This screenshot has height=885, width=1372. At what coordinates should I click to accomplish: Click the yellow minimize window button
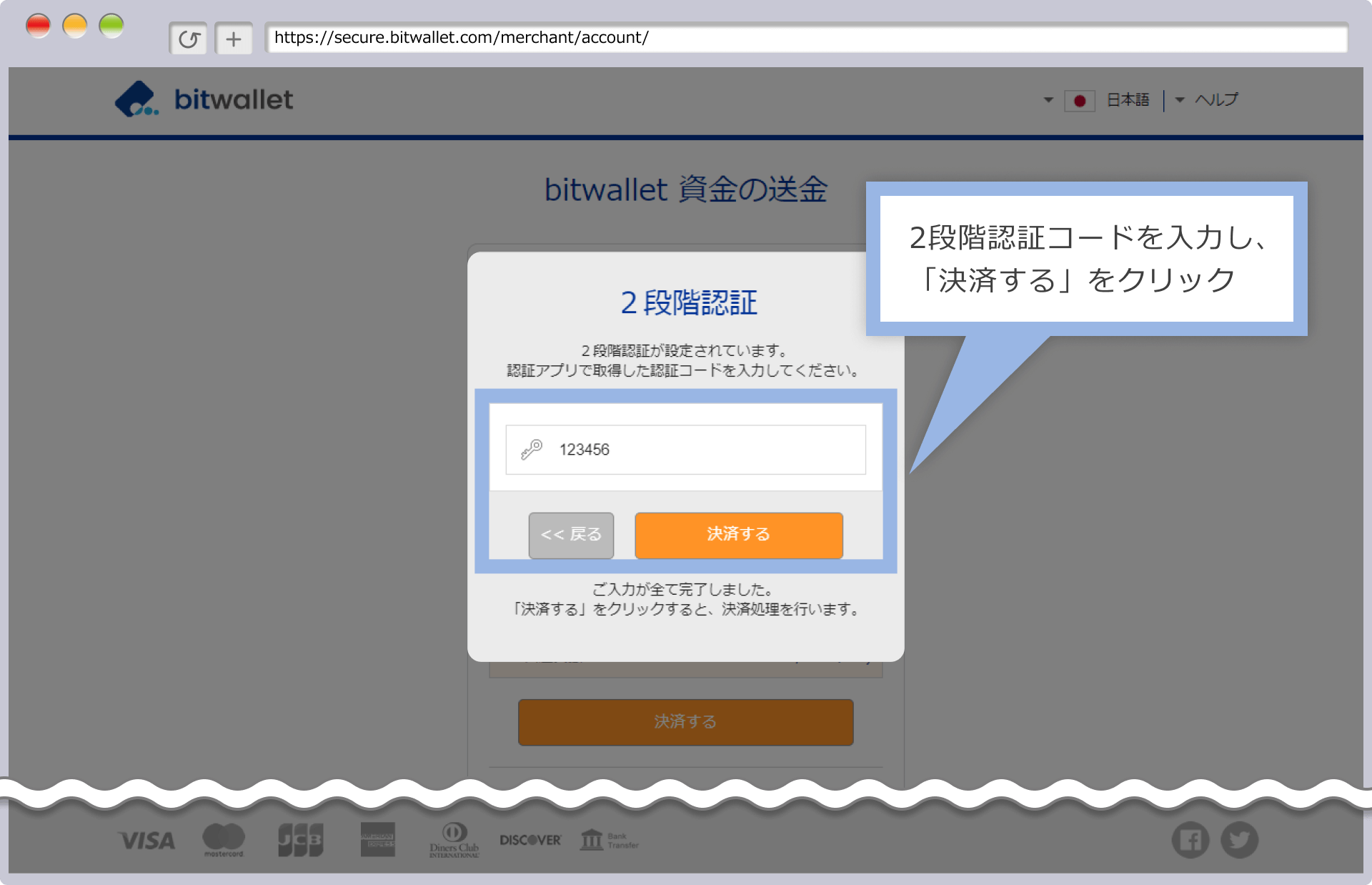[75, 26]
